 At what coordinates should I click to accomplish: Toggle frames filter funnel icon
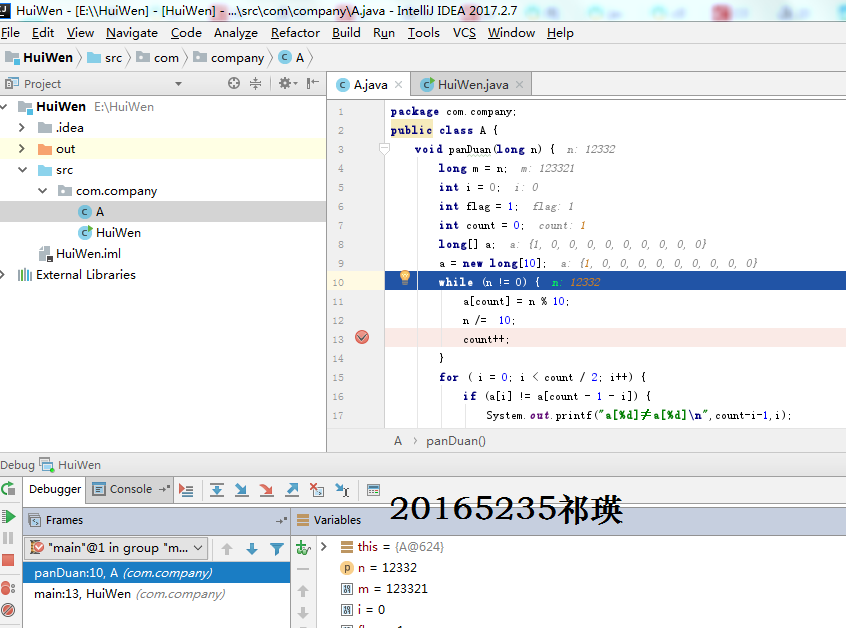click(277, 549)
